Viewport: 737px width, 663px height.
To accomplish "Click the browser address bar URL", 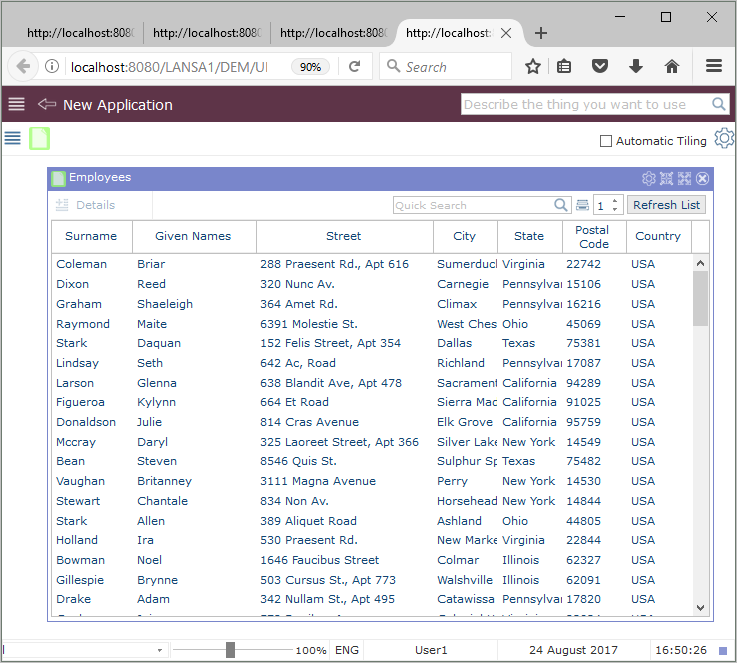I will (x=169, y=67).
